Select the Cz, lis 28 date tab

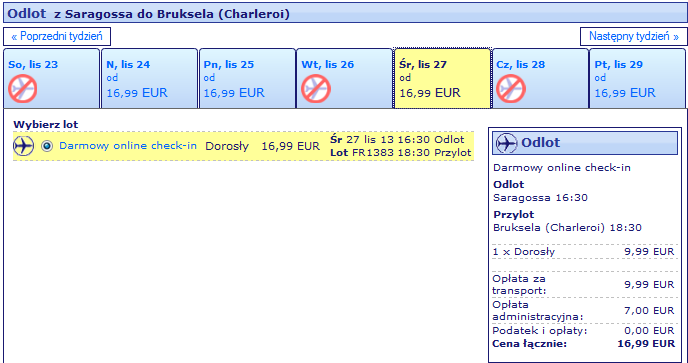pyautogui.click(x=540, y=78)
